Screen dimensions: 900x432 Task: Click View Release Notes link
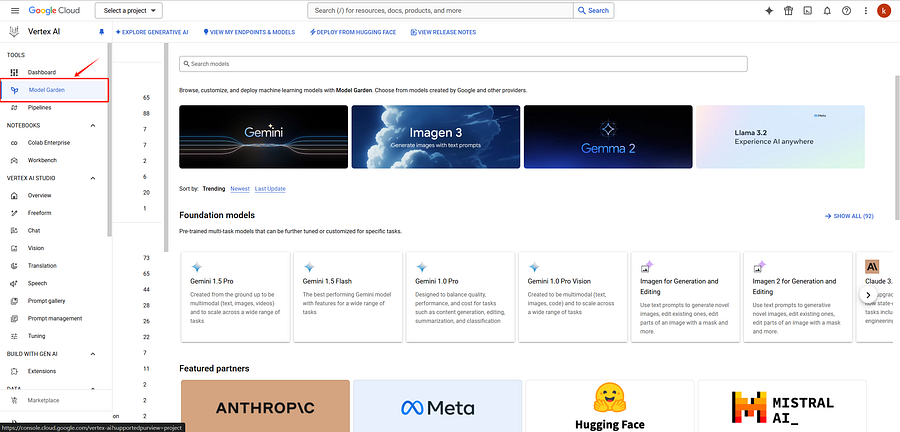pos(443,32)
